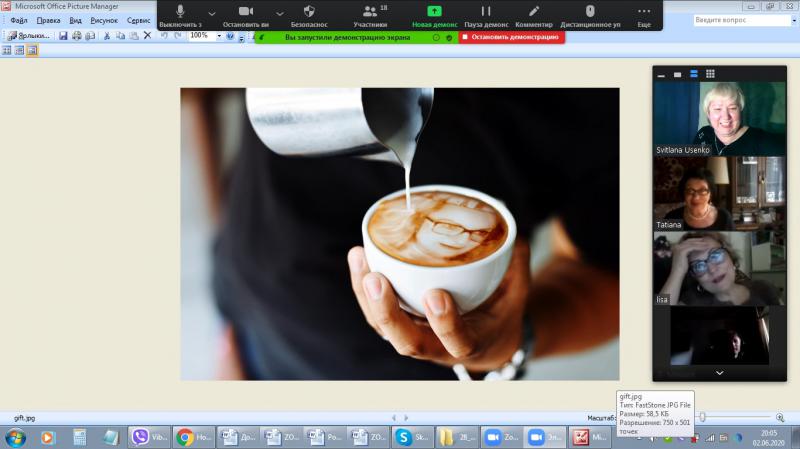Screen dimensions: 800x449
Task: Switch Zoom panel to single speaker view
Action: click(678, 74)
